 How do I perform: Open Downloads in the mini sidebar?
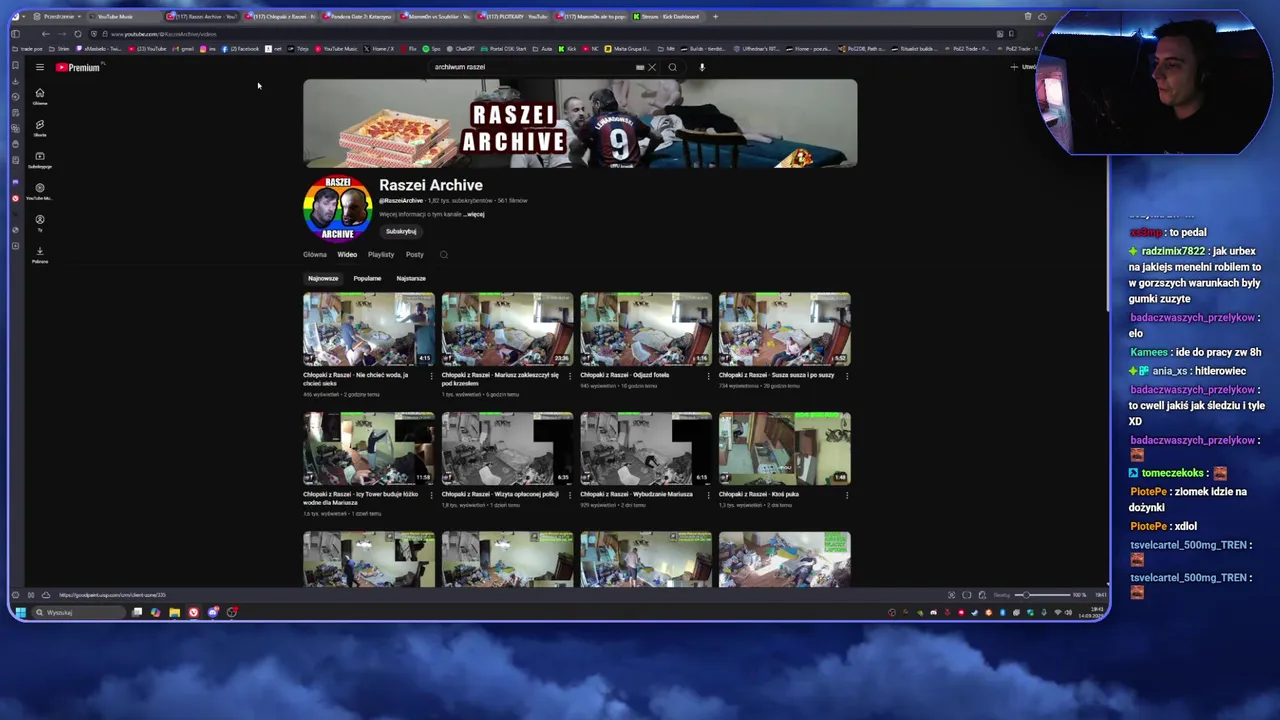coord(40,255)
